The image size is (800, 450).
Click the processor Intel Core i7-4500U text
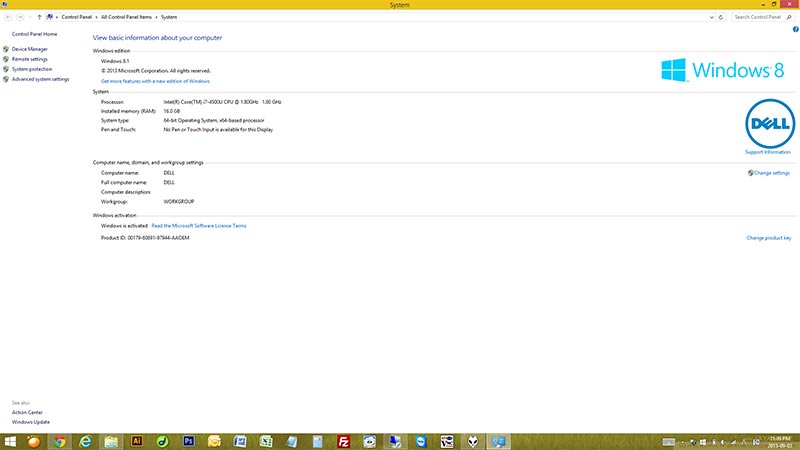[x=222, y=102]
